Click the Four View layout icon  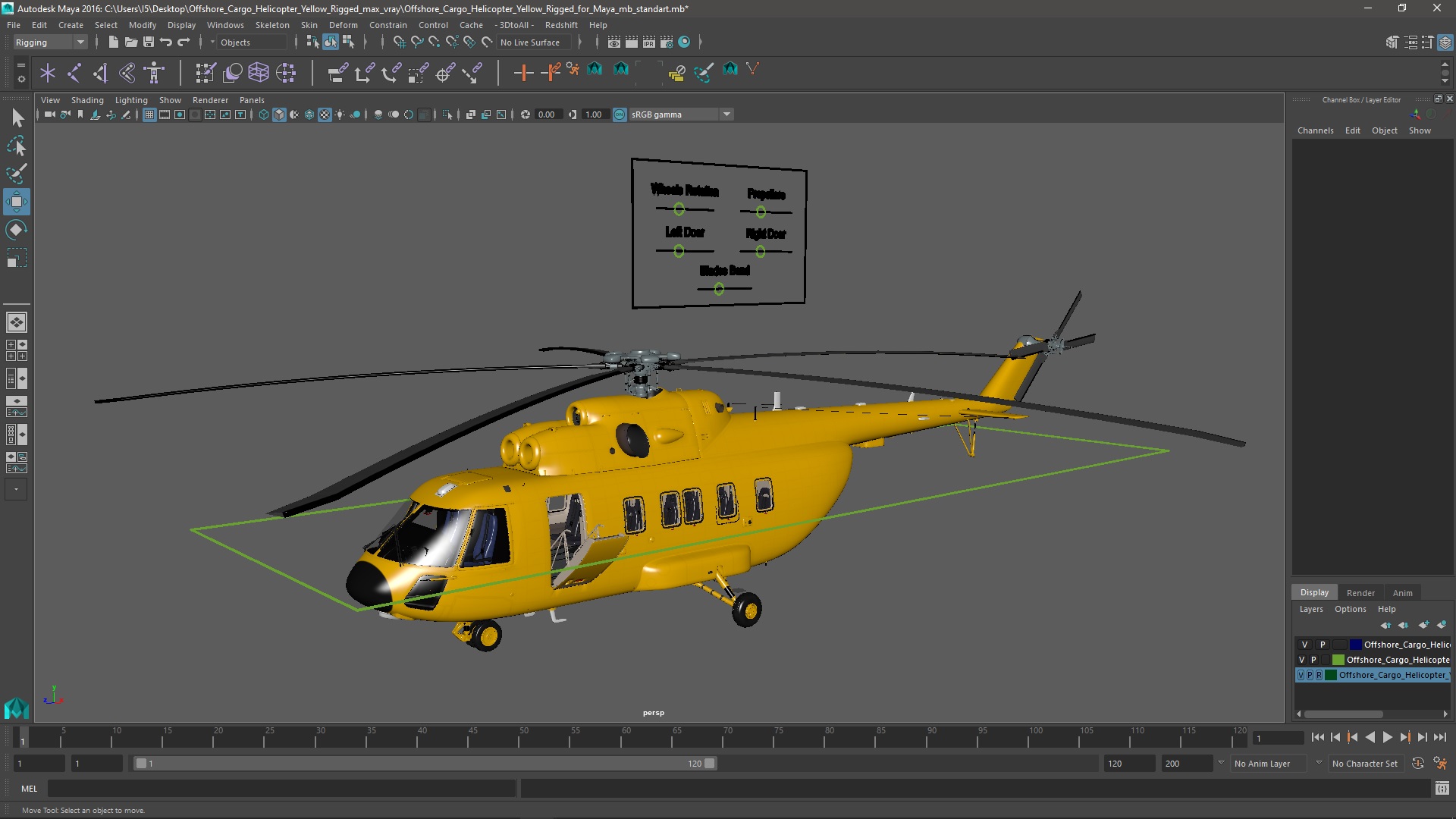coord(17,350)
